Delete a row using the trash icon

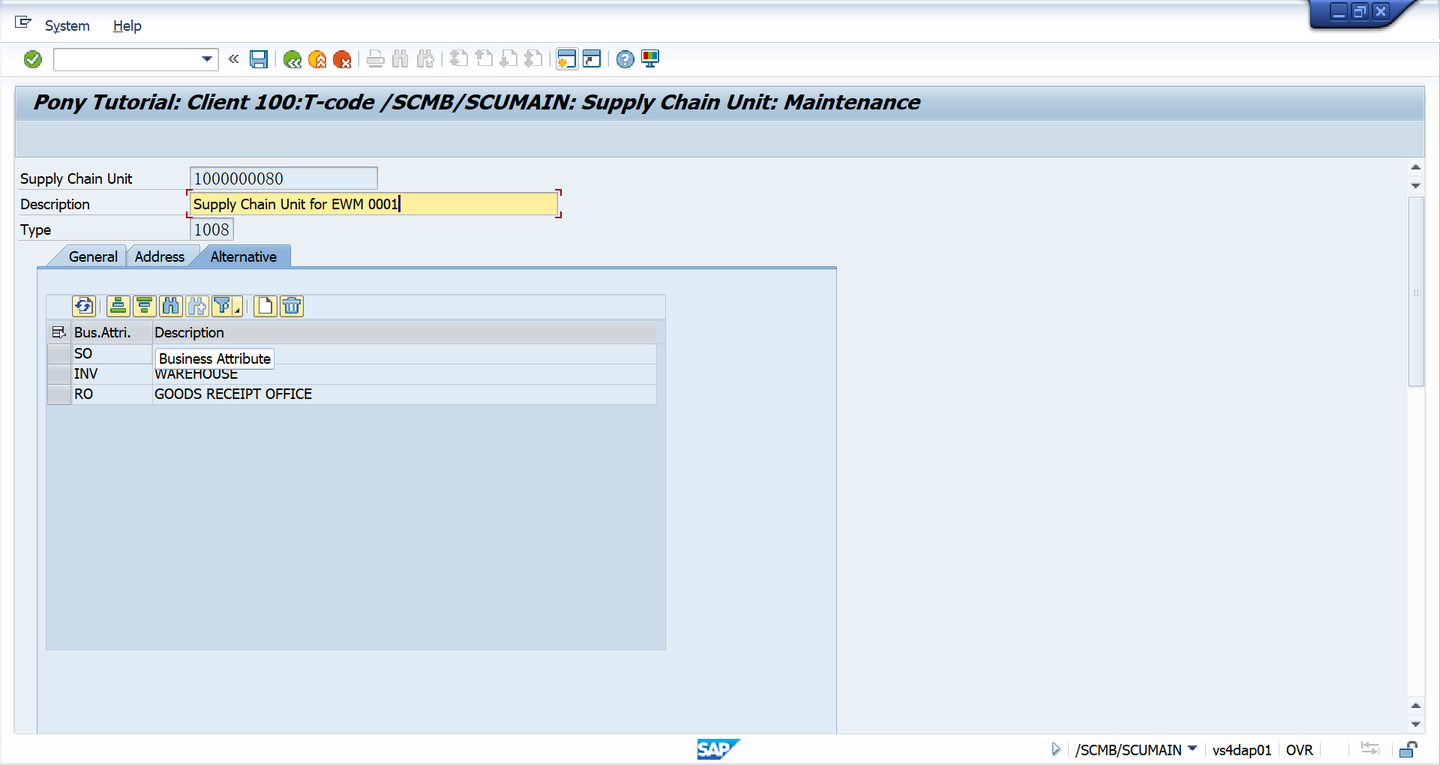click(x=291, y=306)
